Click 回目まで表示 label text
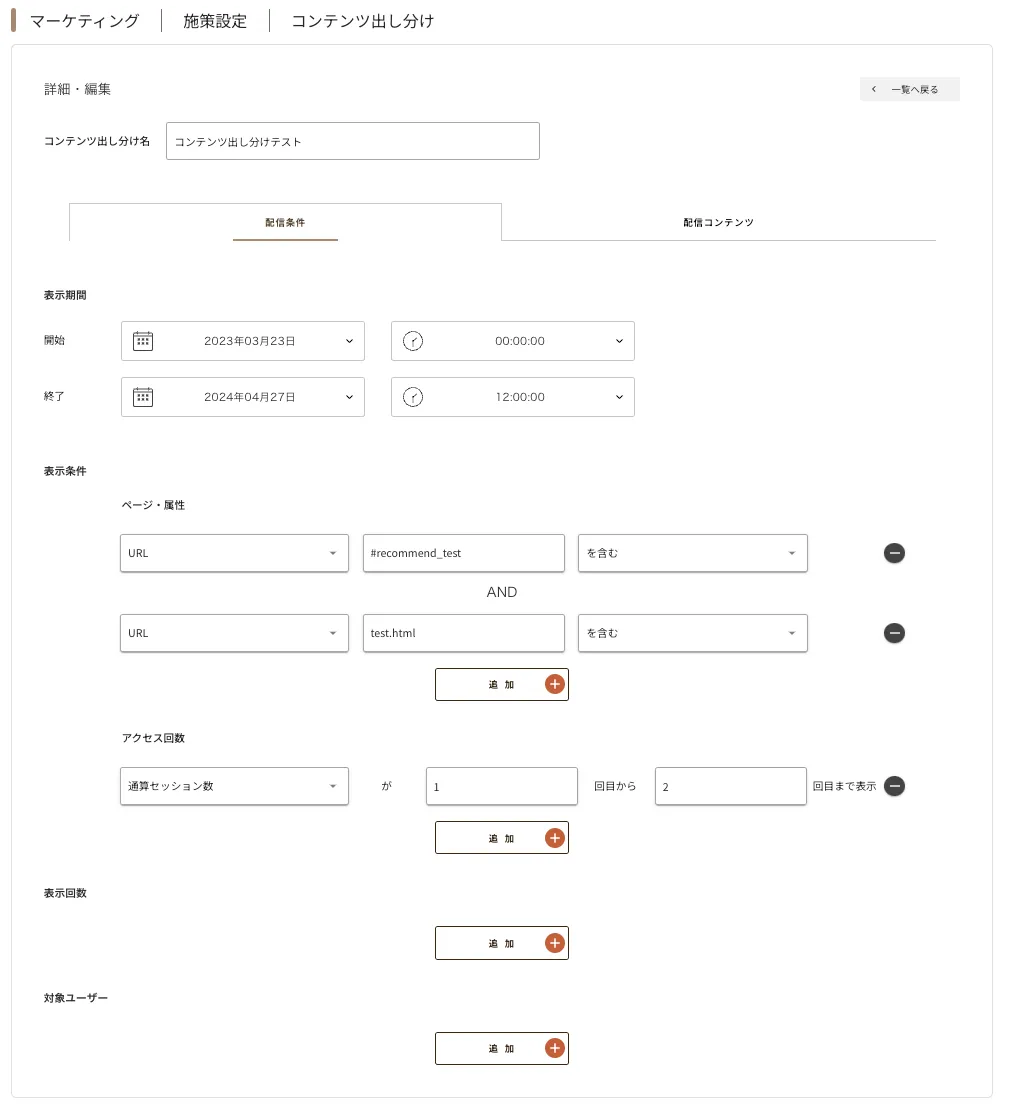This screenshot has height=1110, width=1009. click(x=844, y=786)
